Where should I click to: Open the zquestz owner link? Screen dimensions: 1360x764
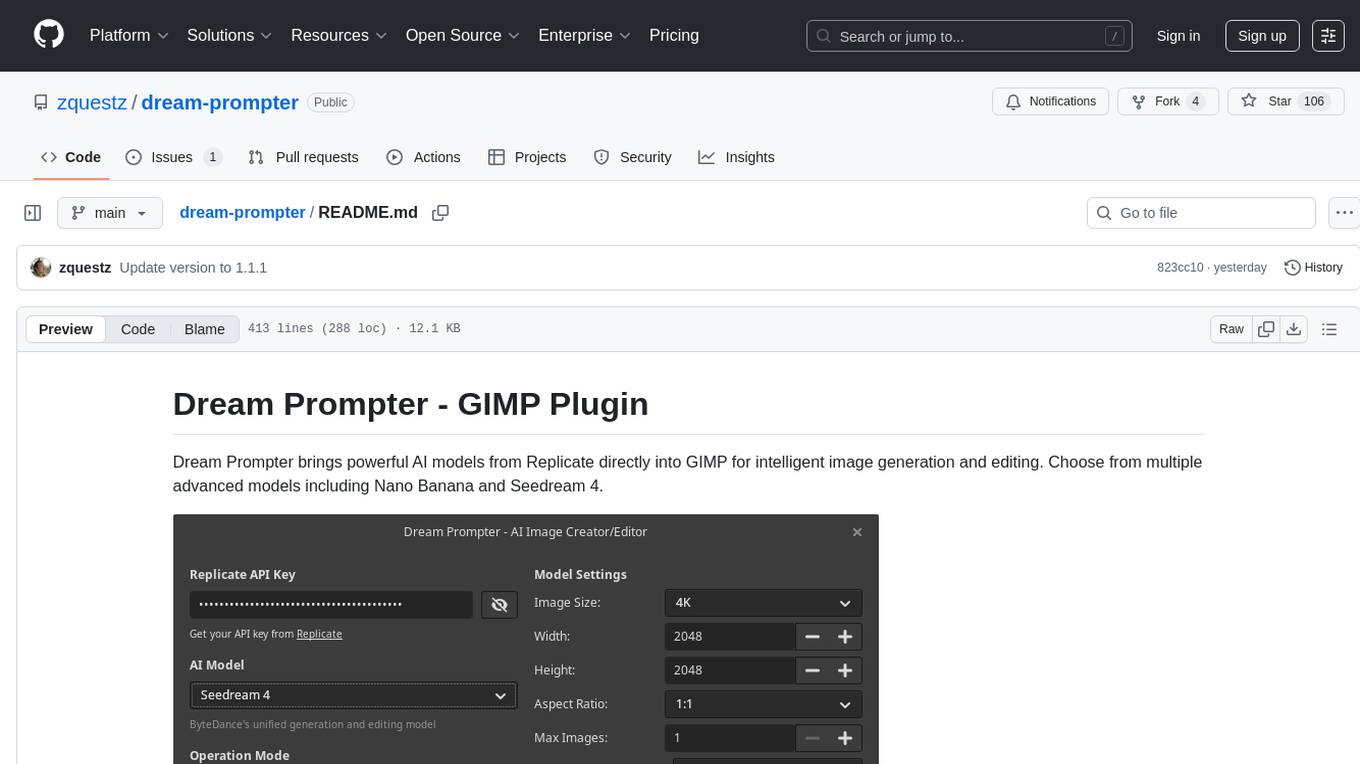(x=92, y=103)
